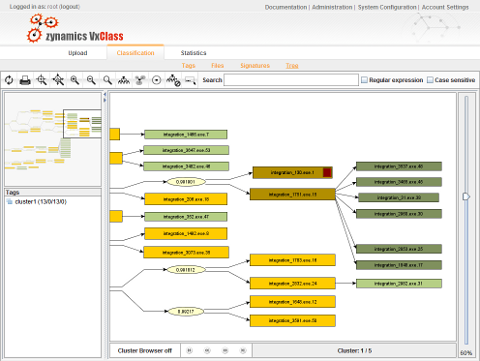Select the integration_3073 yellow node
Image resolution: width=480 pixels, height=361 pixels.
click(x=186, y=252)
